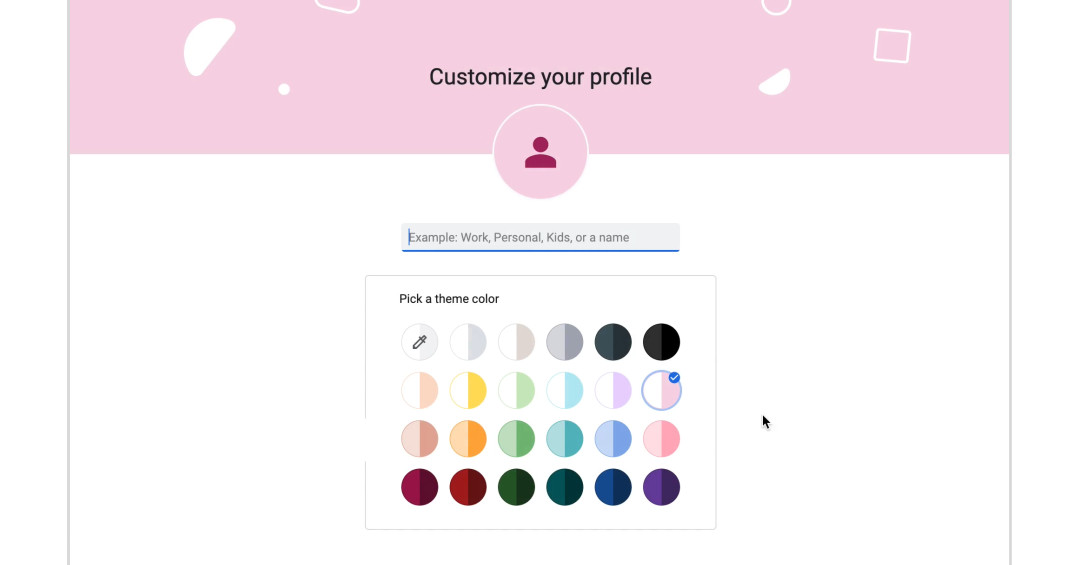This screenshot has width=1080, height=565.
Task: Choose the light green theme swatch
Action: coord(516,390)
